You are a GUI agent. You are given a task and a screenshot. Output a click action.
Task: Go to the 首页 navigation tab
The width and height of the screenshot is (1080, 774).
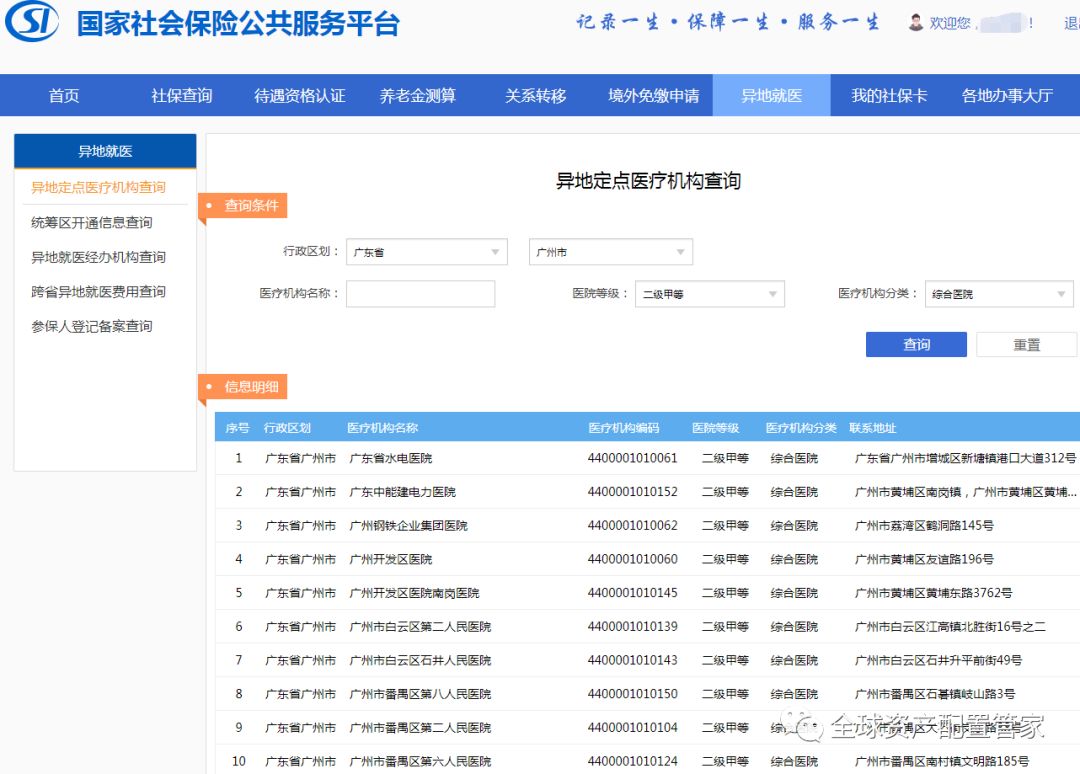tap(64, 96)
